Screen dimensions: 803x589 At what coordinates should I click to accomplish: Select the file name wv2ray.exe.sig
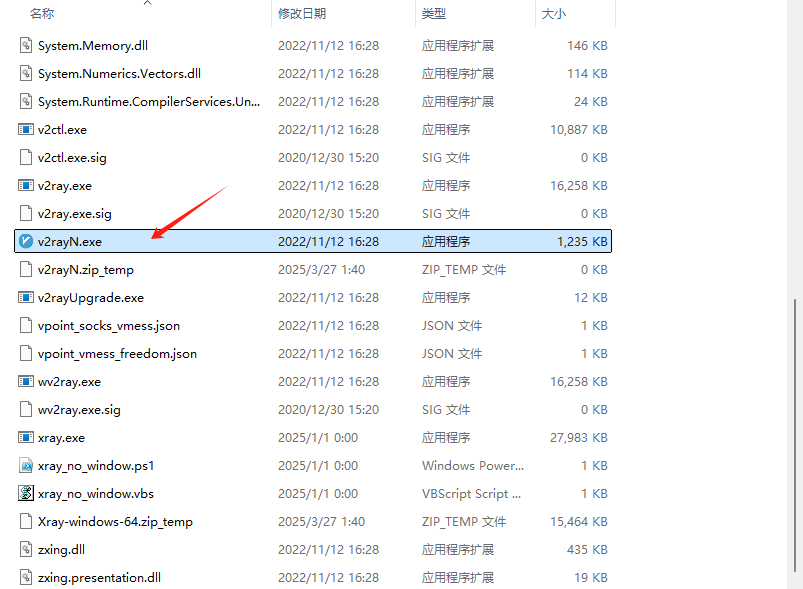tap(79, 410)
